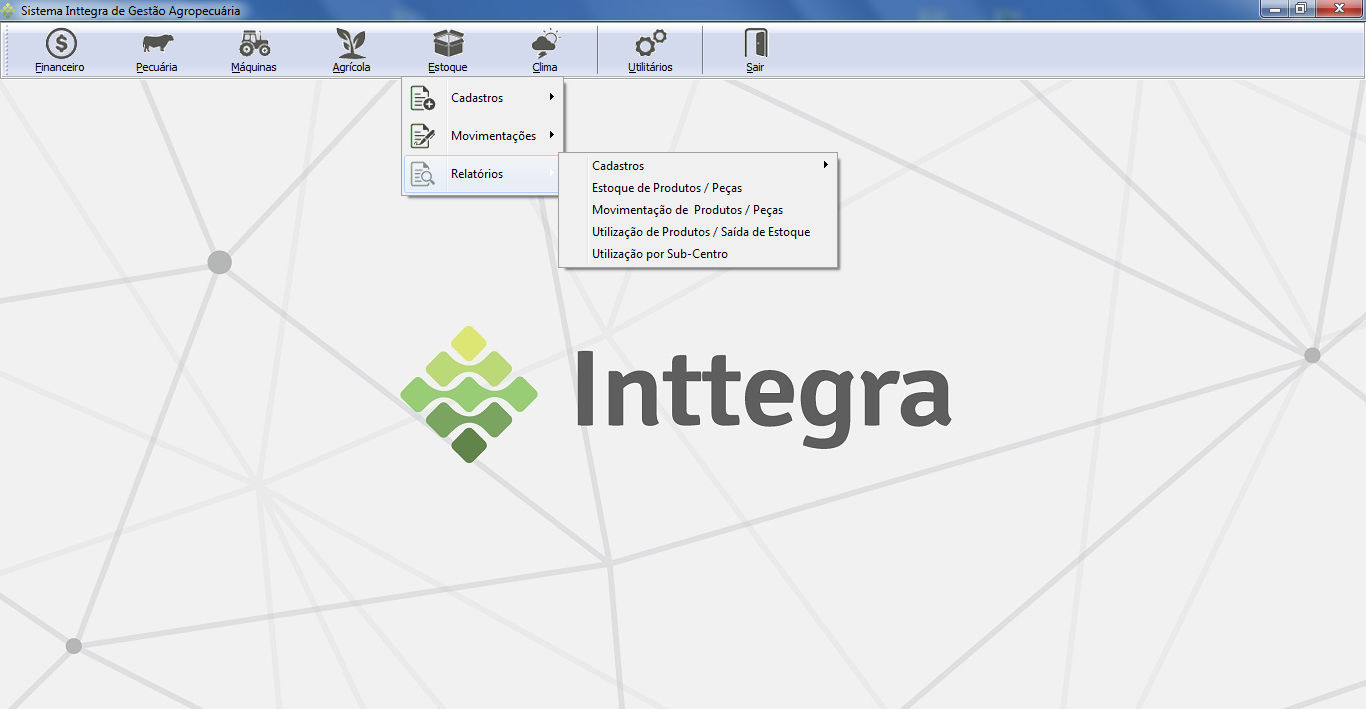1366x709 pixels.
Task: Click the Sair door icon
Action: 755,44
